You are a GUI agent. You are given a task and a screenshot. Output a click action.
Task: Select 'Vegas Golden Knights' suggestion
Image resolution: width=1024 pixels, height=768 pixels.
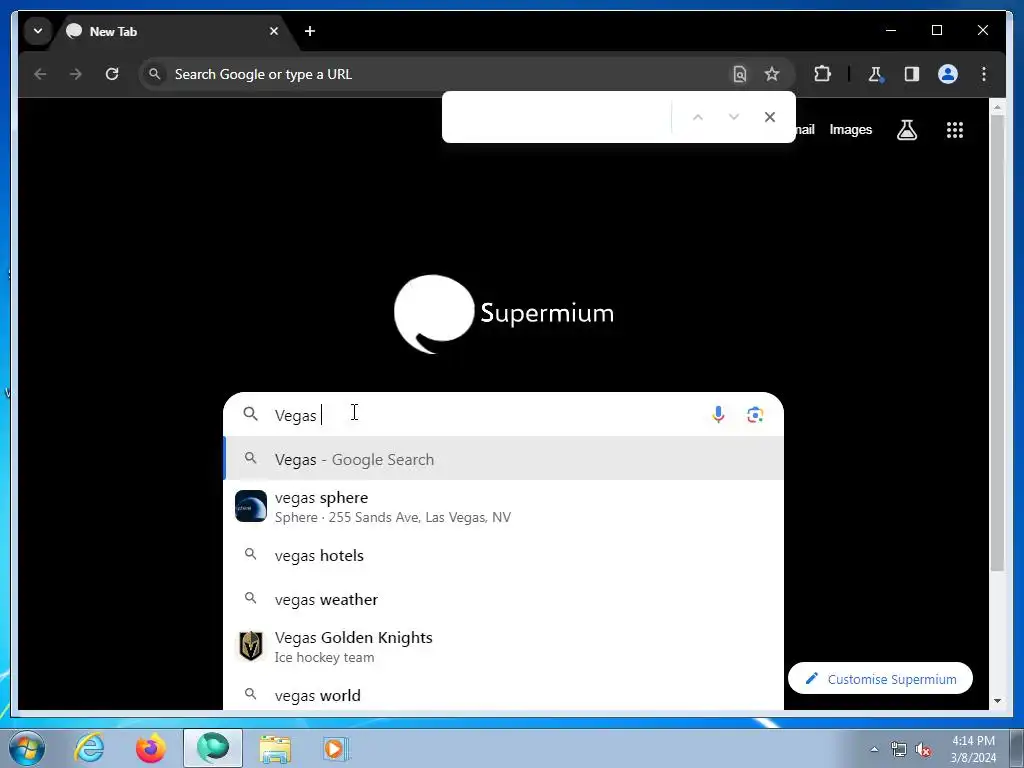[504, 647]
